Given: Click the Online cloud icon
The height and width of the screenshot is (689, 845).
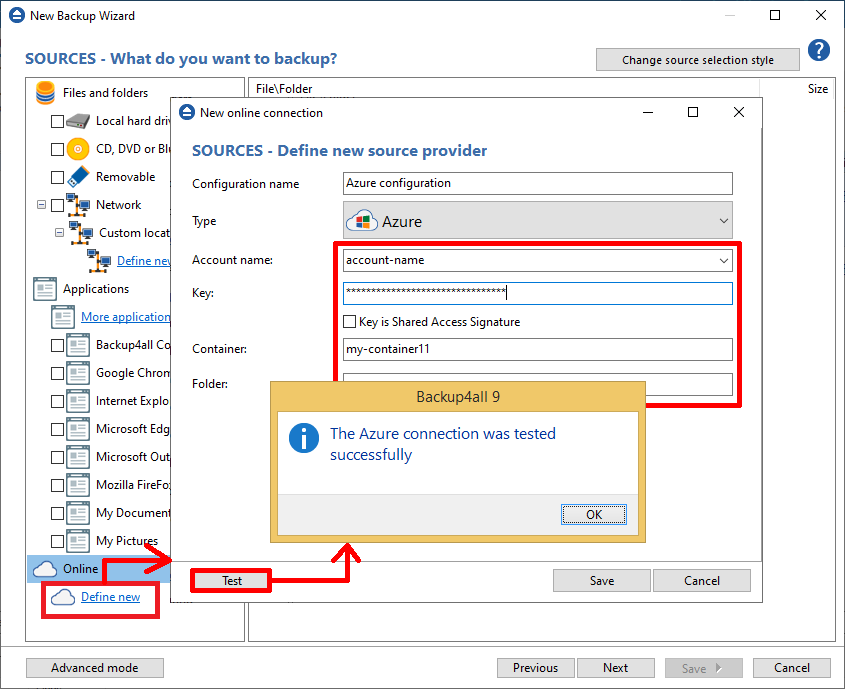Looking at the screenshot, I should pos(45,569).
